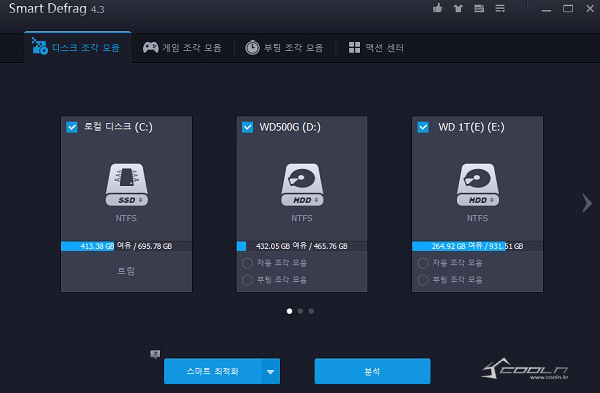Screen dimensions: 600x393
Task: Maximize the Smart Defrag window
Action: click(x=568, y=8)
